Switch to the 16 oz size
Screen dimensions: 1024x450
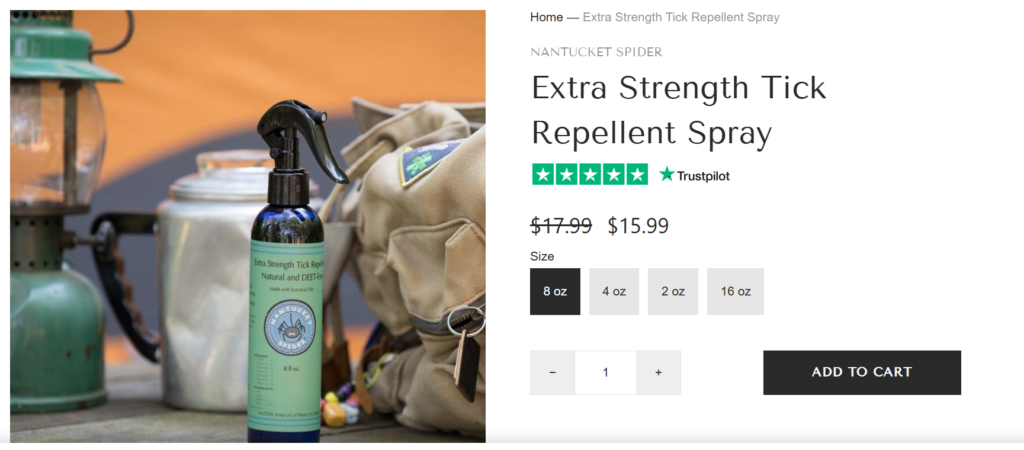[x=735, y=291]
